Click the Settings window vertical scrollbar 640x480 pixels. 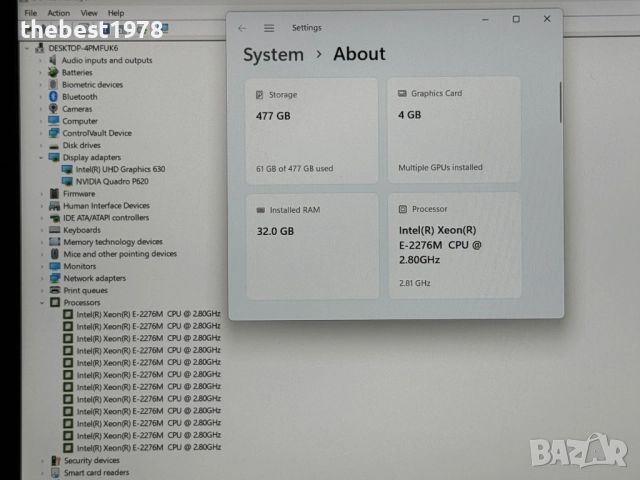560,100
